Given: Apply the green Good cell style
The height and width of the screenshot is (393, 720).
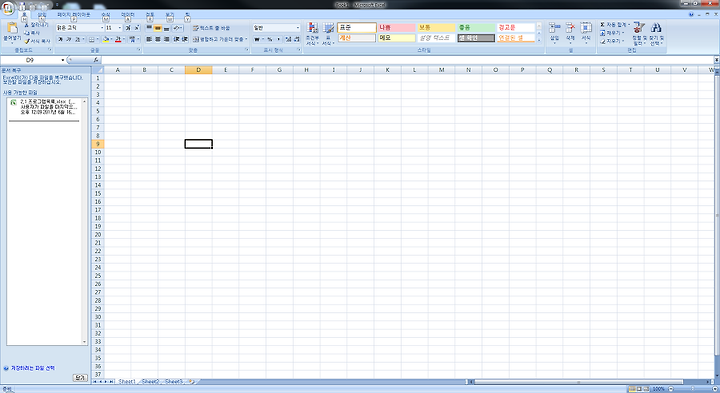Looking at the screenshot, I should pyautogui.click(x=476, y=28).
